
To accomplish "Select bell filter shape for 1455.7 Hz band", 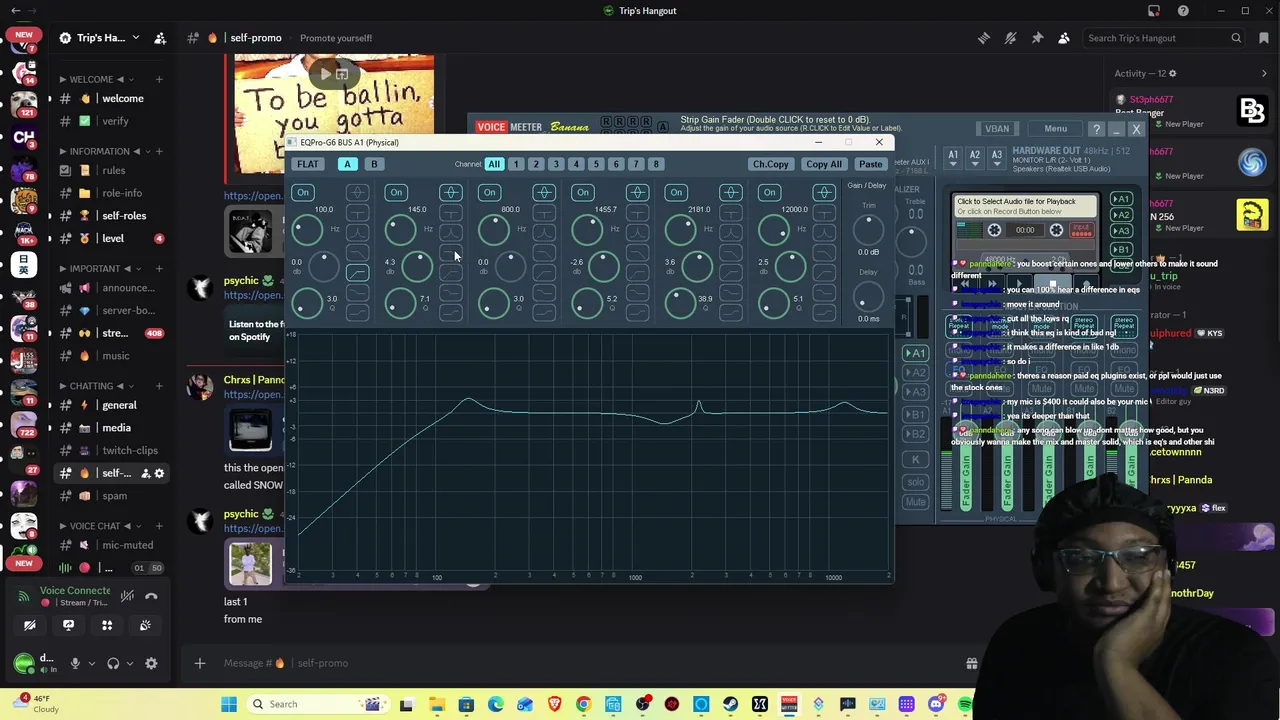I will (x=637, y=192).
